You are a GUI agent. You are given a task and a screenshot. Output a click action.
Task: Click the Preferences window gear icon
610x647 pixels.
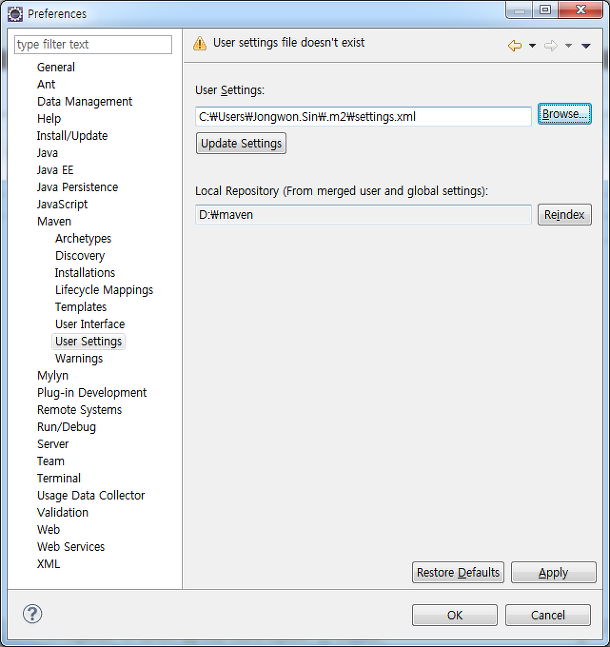click(x=15, y=14)
